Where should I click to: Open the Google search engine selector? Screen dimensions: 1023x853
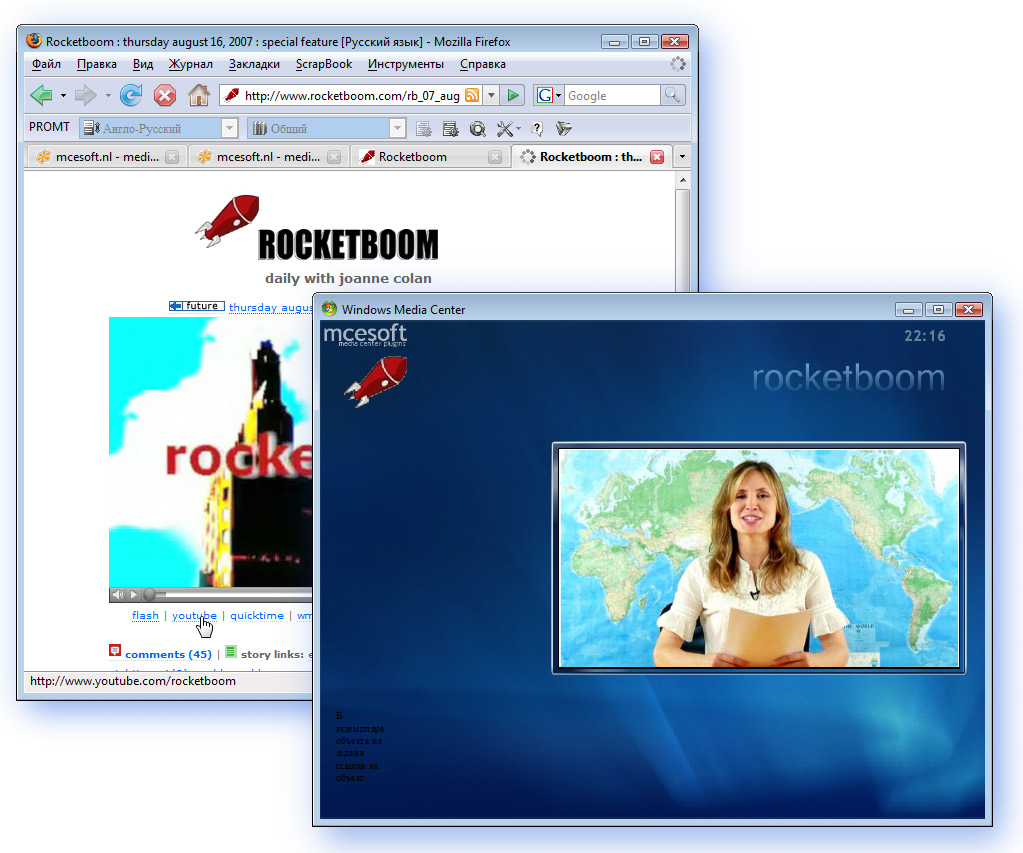click(x=548, y=95)
